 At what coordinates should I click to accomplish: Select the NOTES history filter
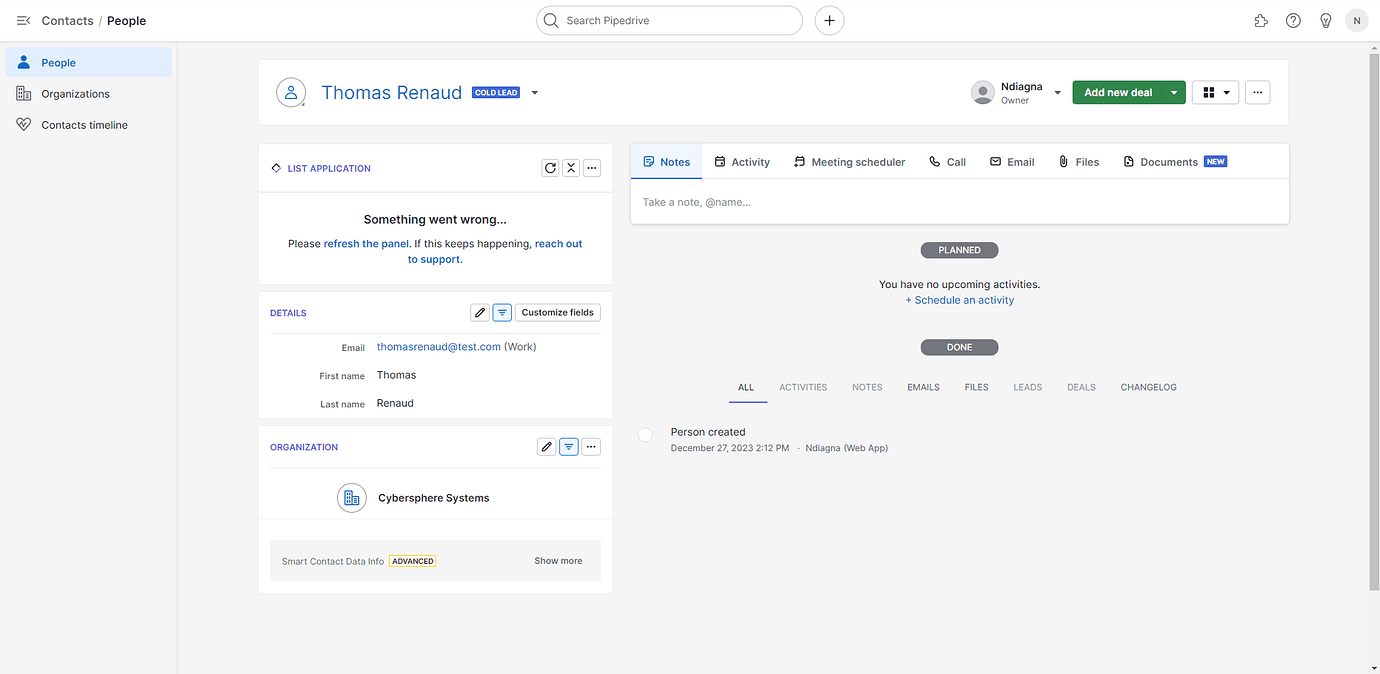(867, 387)
